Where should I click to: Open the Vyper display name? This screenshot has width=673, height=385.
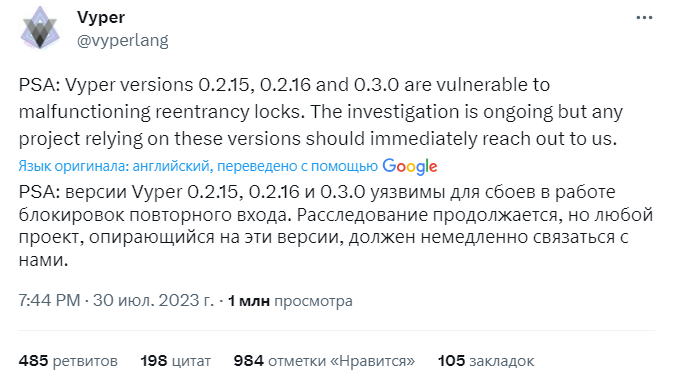(x=101, y=17)
